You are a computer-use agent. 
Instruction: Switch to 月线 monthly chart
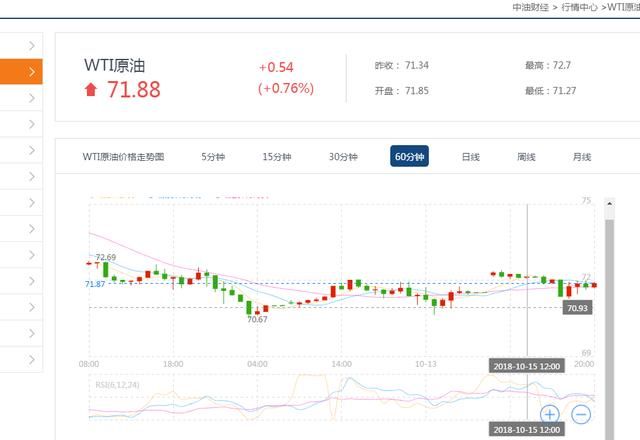(x=582, y=157)
